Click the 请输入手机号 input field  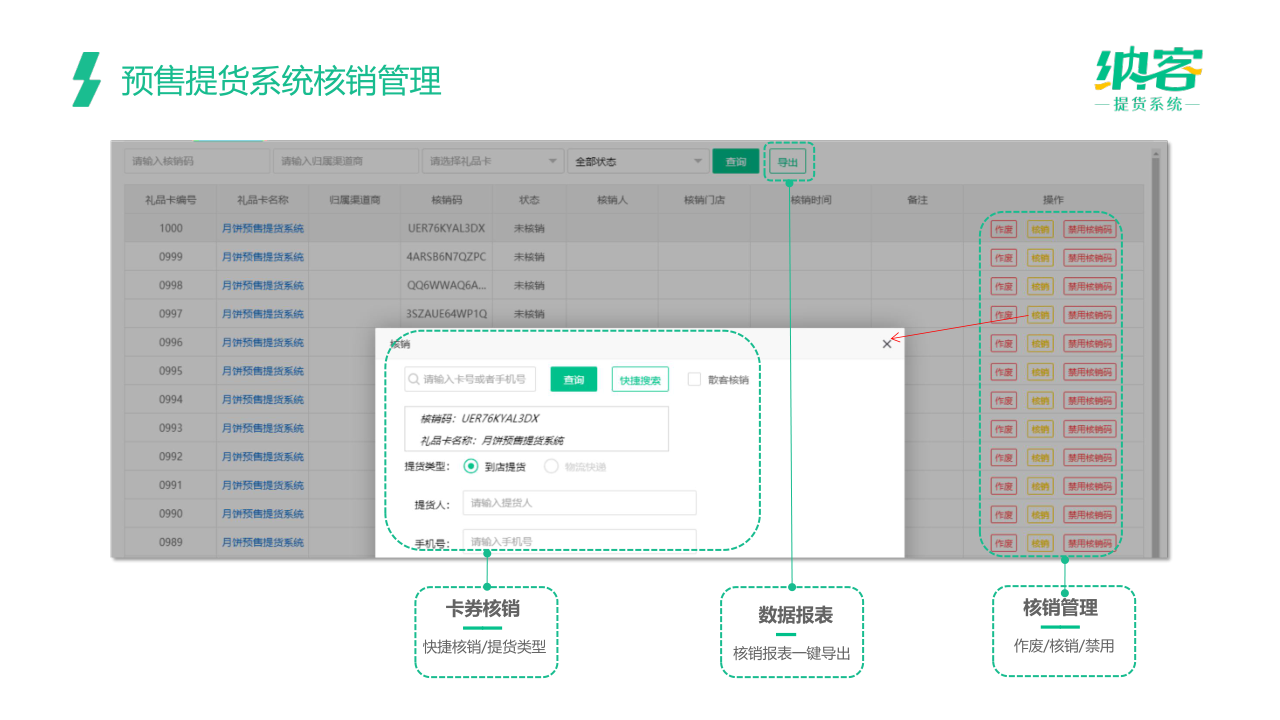click(579, 540)
